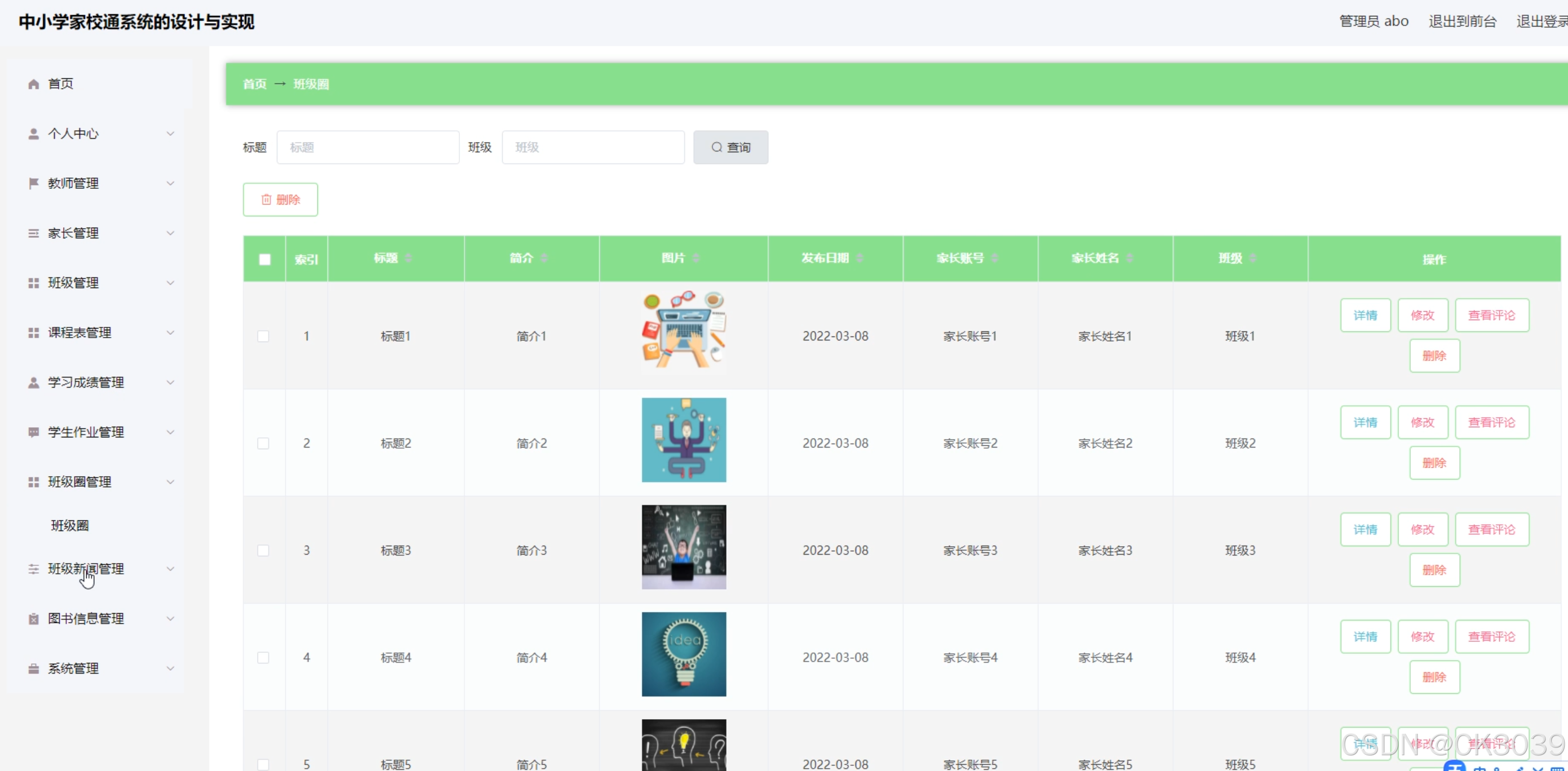Check the checkbox for row 标题1
The image size is (1568, 771).
click(x=263, y=336)
